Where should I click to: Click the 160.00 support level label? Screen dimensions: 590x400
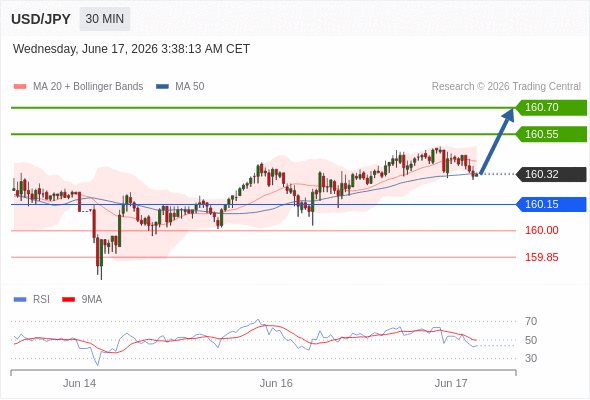coord(541,230)
